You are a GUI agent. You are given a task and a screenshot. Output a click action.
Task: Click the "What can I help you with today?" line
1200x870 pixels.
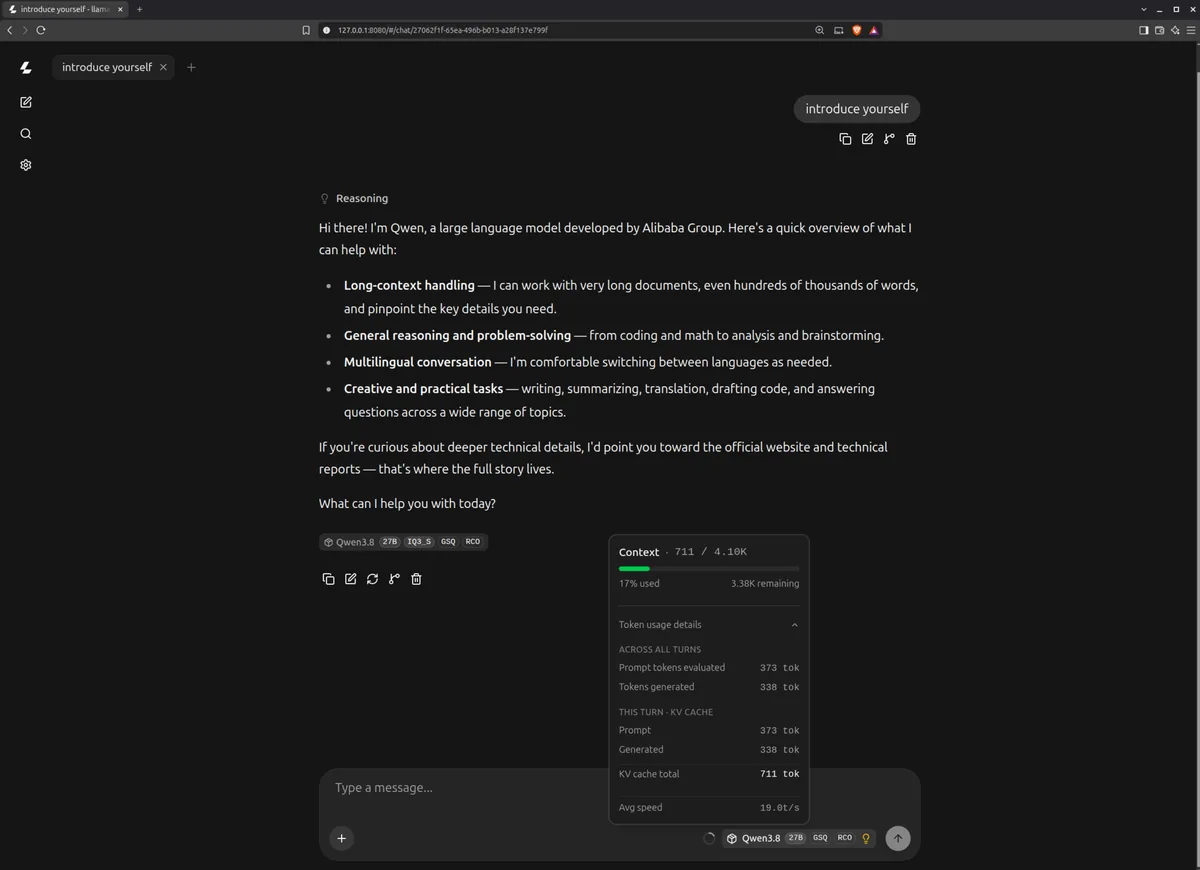[407, 503]
